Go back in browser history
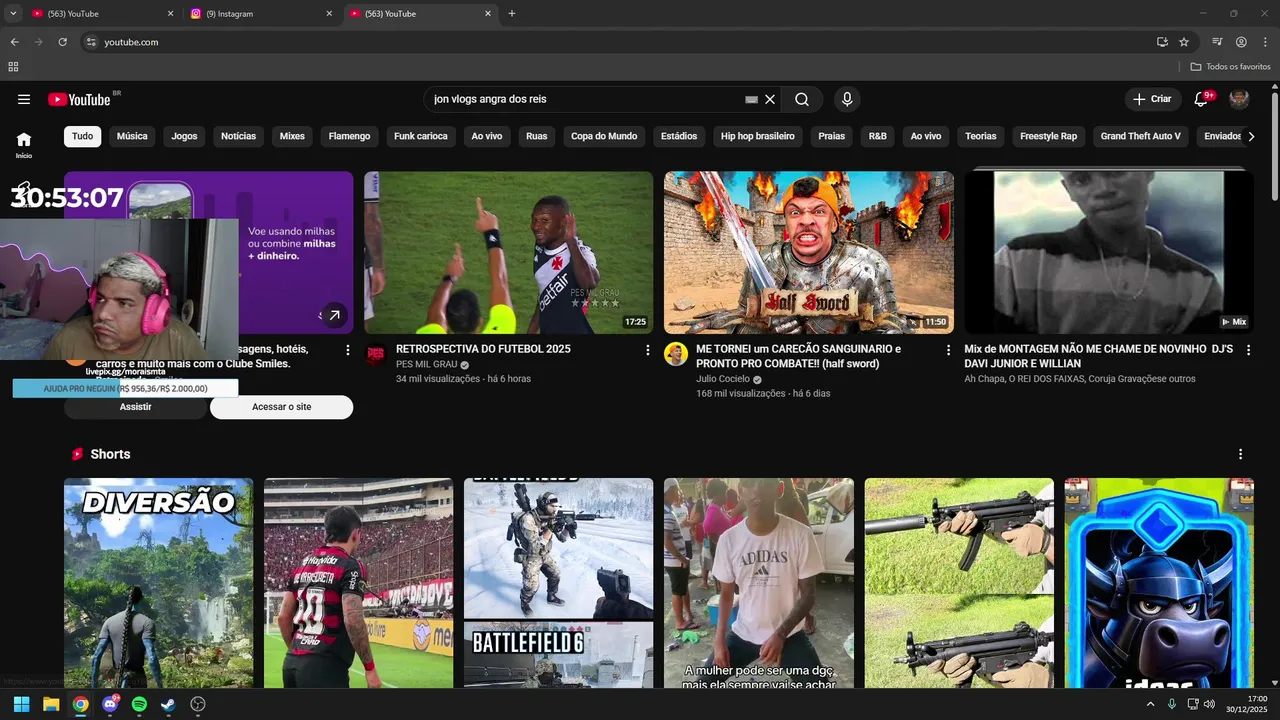The height and width of the screenshot is (720, 1280). click(14, 42)
